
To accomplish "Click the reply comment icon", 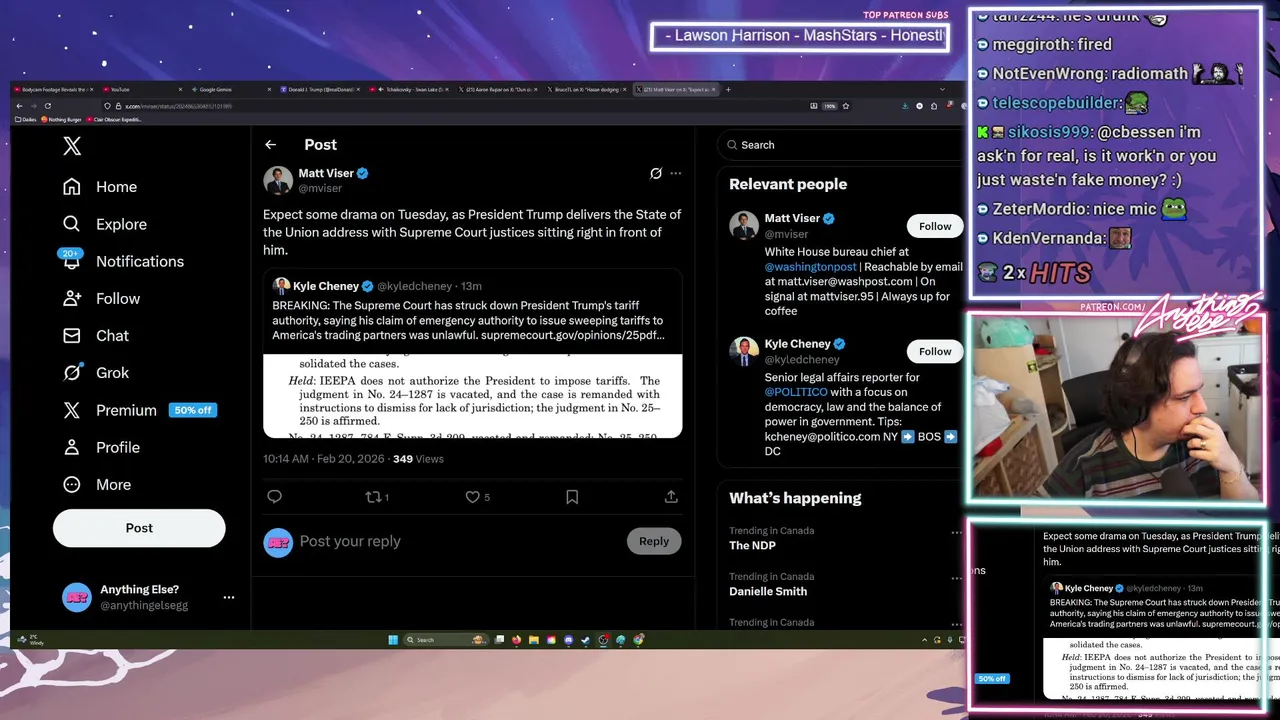I will [275, 496].
